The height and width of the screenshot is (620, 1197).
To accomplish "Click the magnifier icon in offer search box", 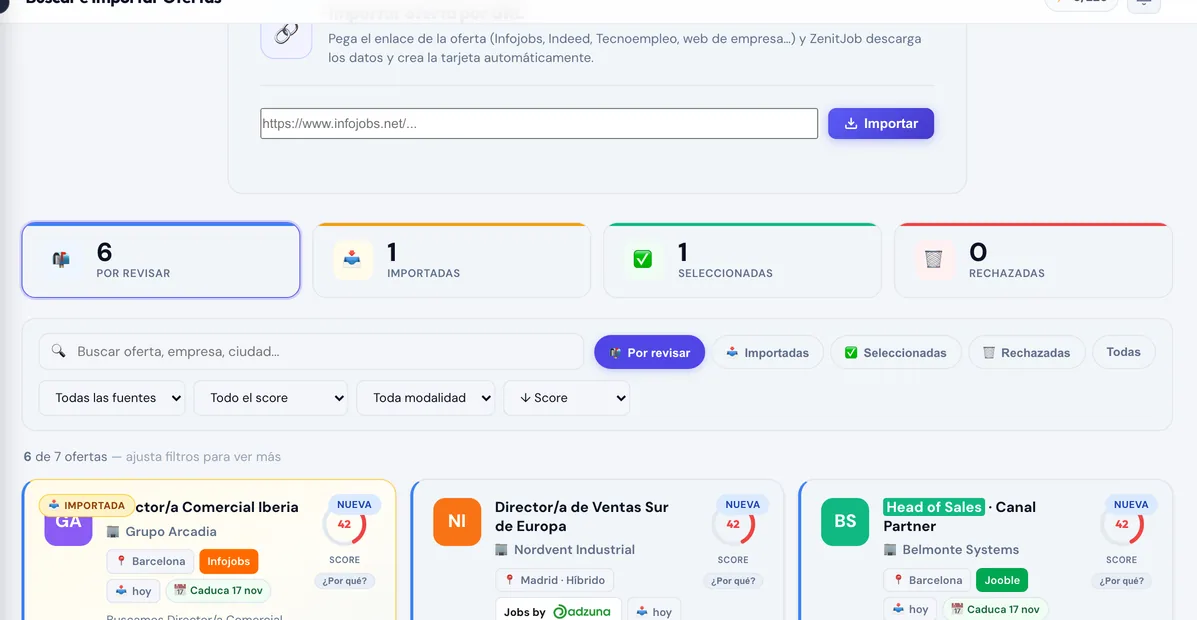I will [x=58, y=351].
